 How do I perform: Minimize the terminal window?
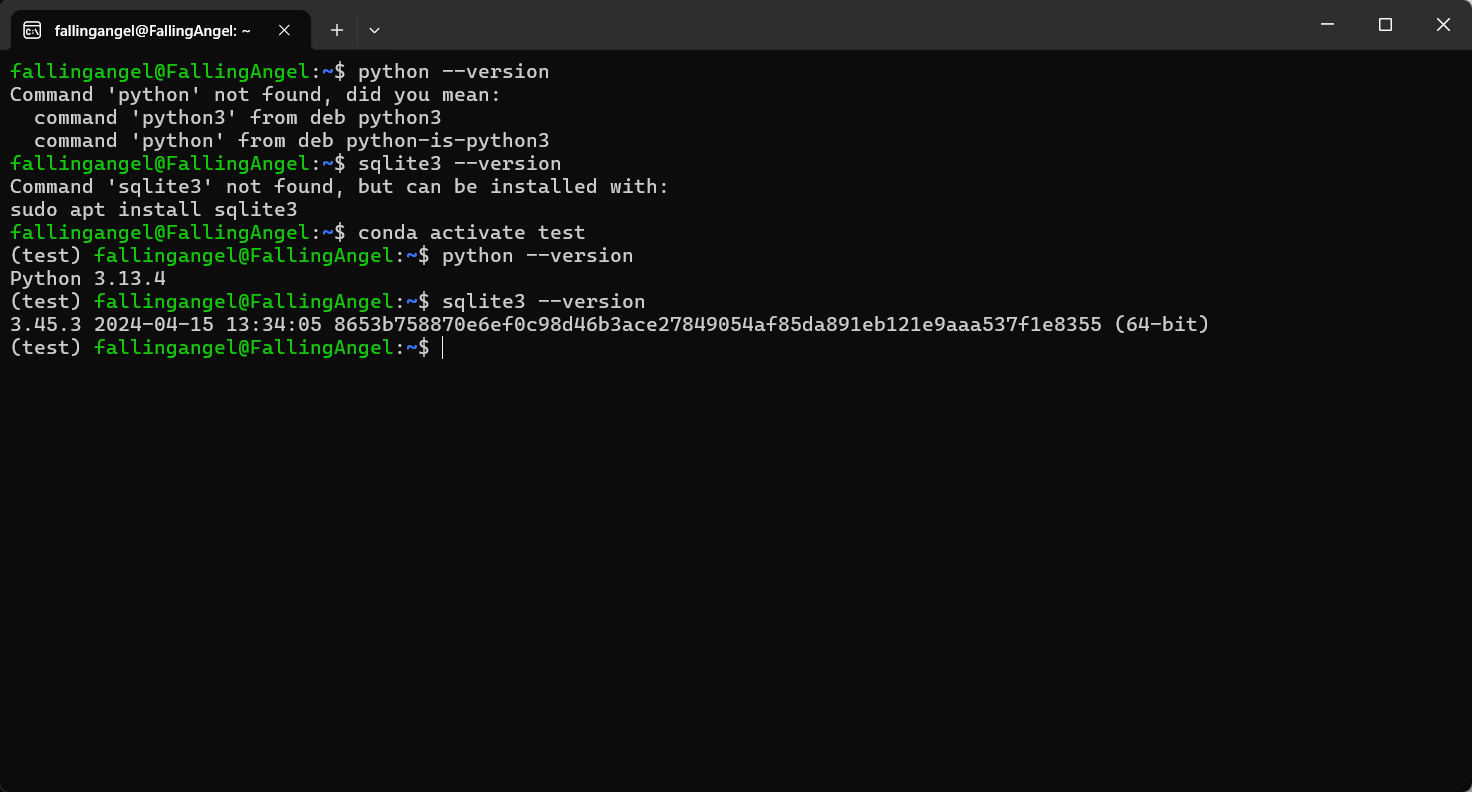point(1327,25)
